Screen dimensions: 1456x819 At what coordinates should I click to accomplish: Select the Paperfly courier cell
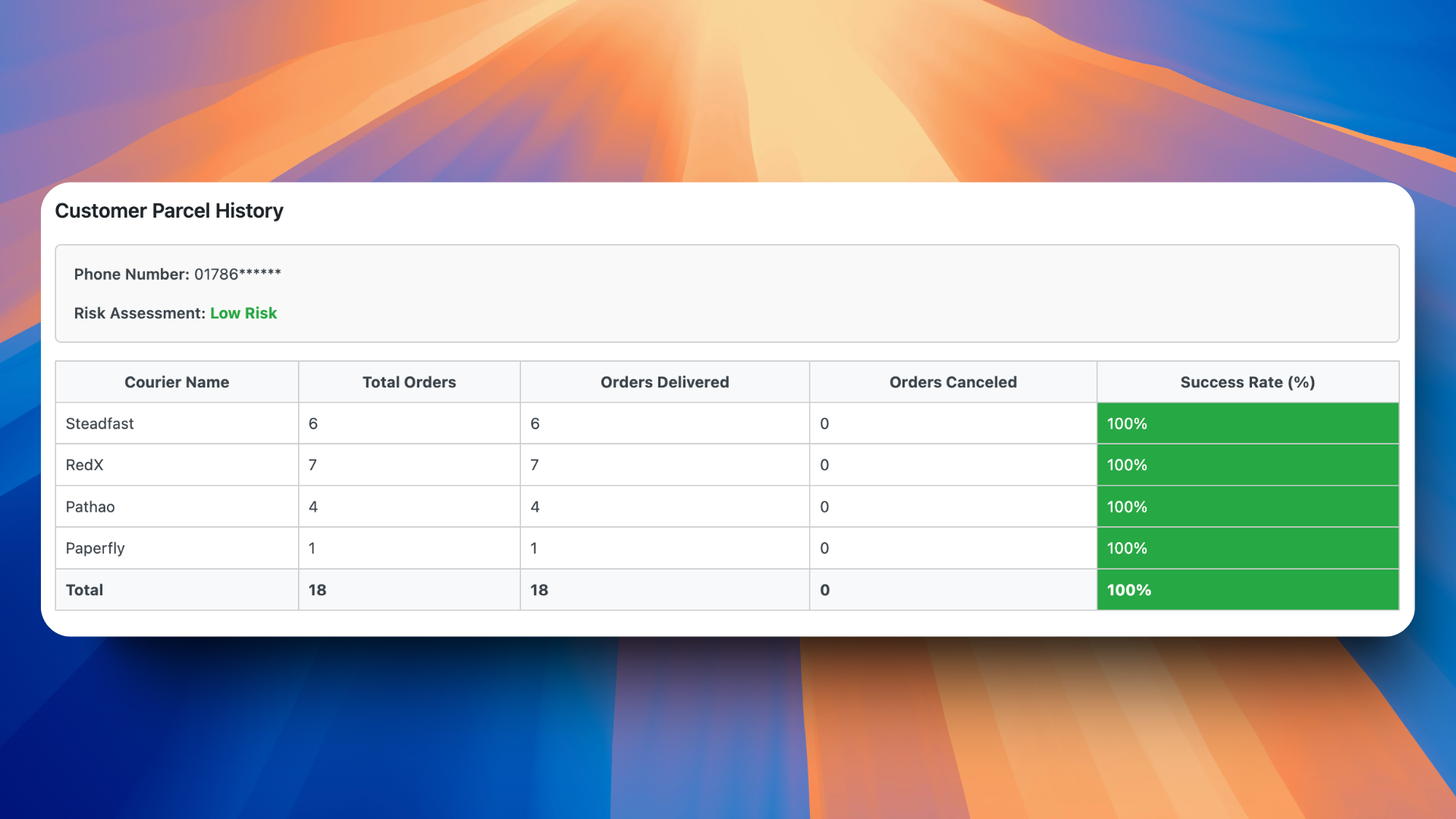coord(177,548)
